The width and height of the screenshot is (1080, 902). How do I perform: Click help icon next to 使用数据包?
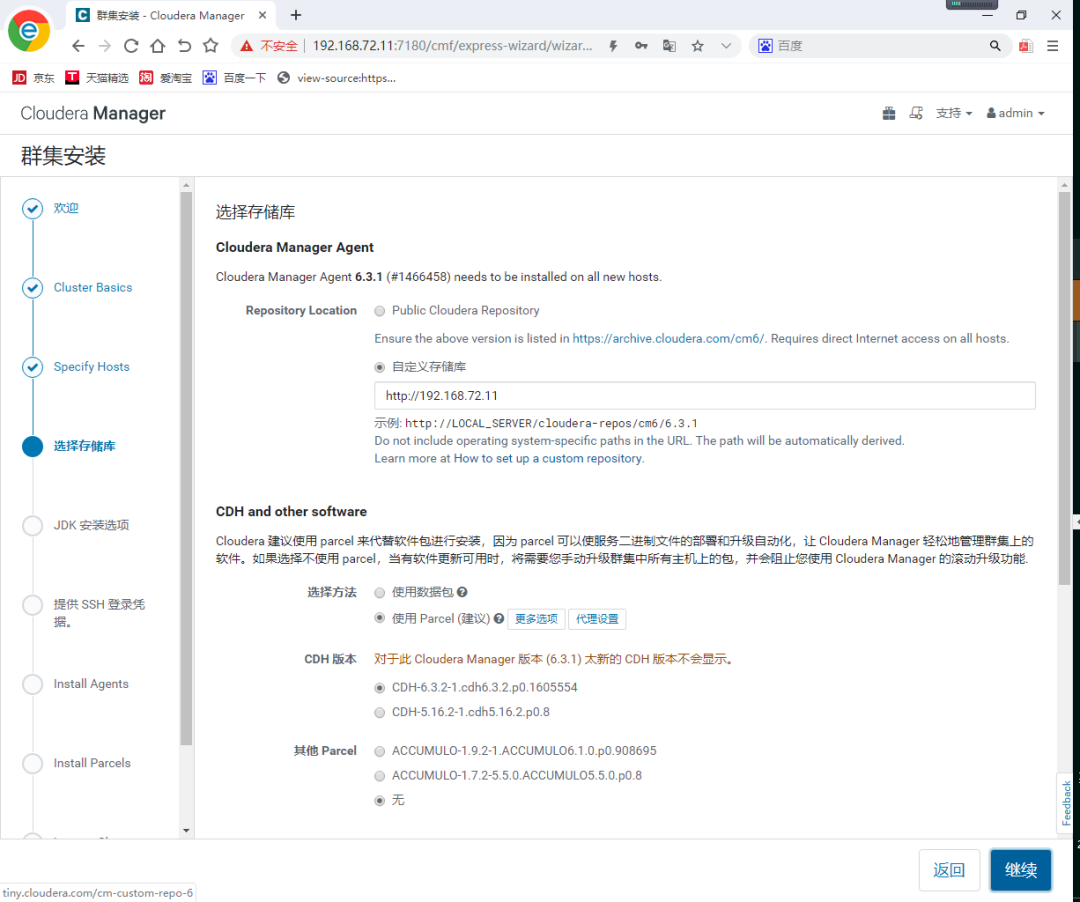click(462, 592)
